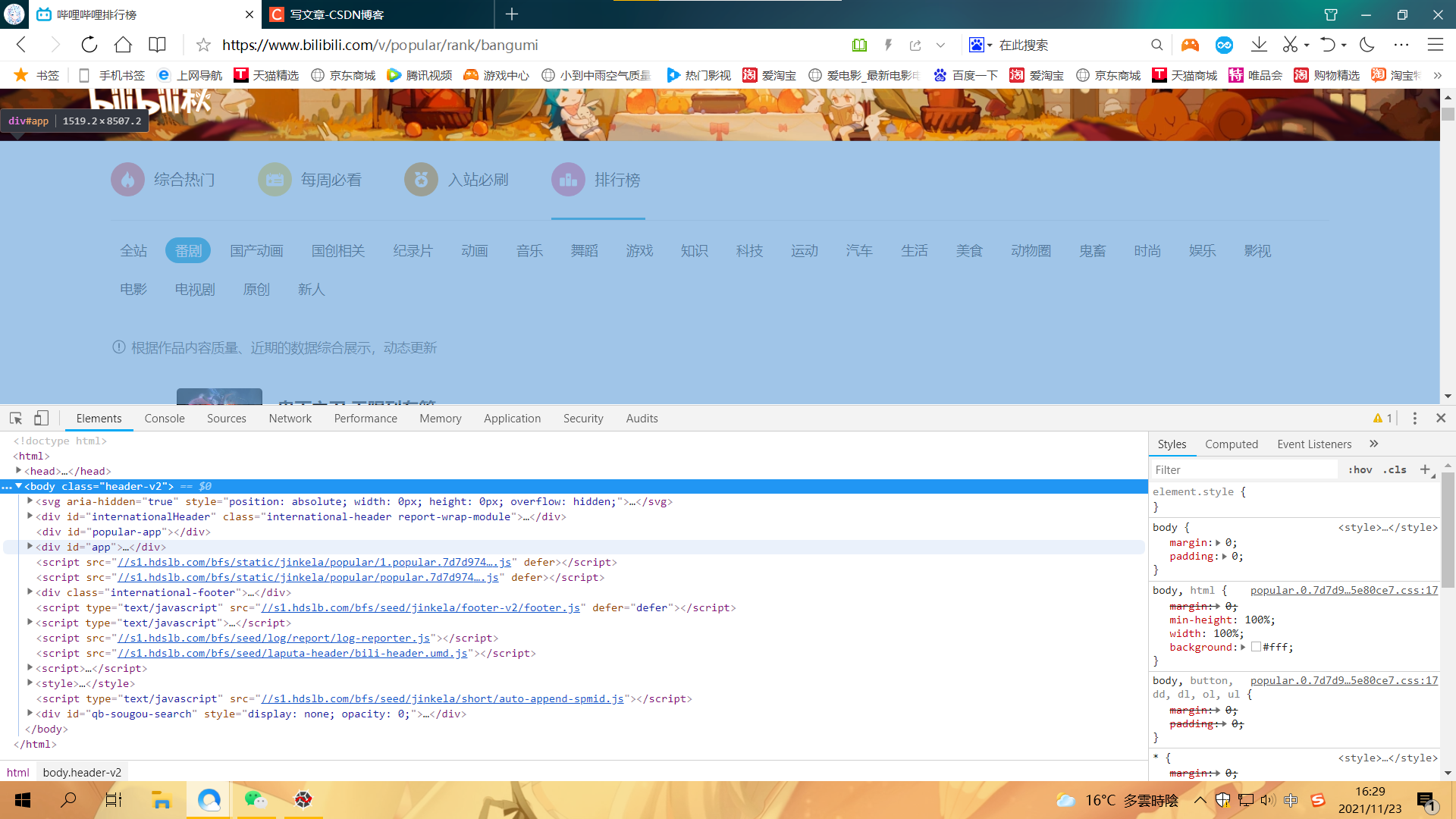This screenshot has height=819, width=1456.
Task: Go to the browser home page icon
Action: 123,45
